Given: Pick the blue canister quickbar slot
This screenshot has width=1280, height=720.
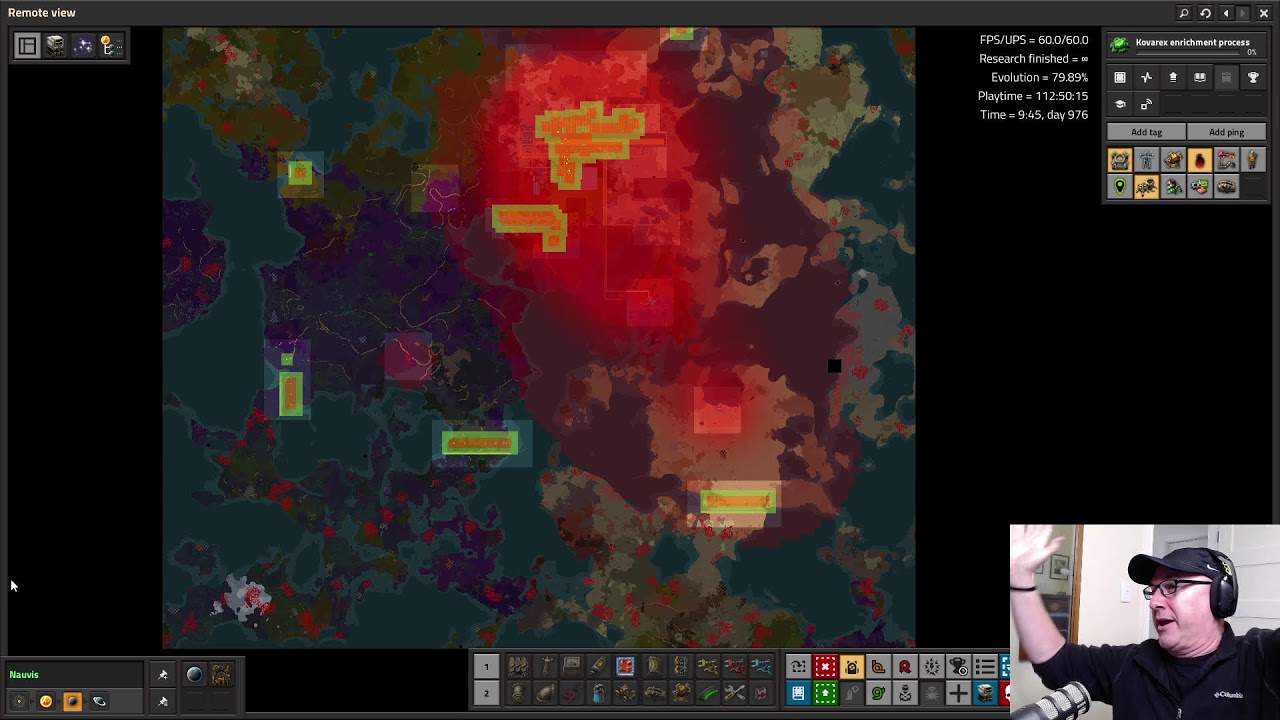Looking at the screenshot, I should tap(599, 693).
